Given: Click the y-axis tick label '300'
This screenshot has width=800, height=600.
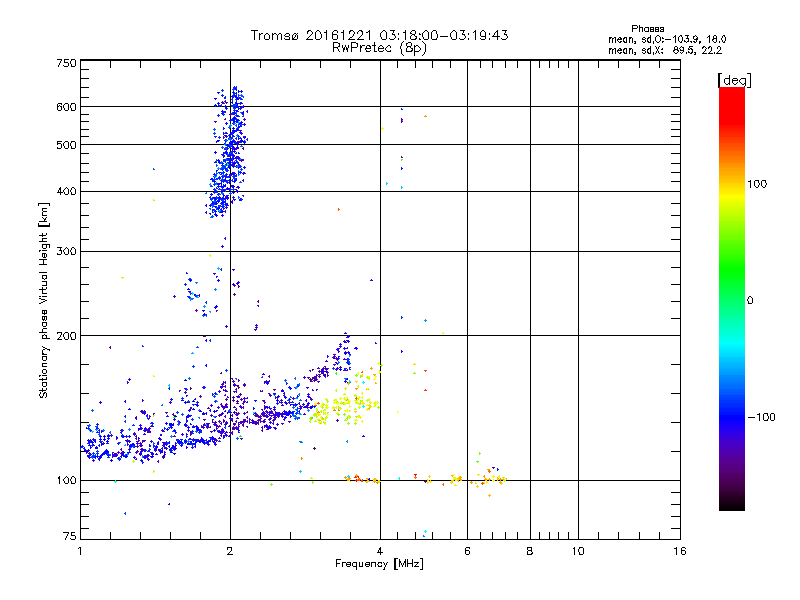Looking at the screenshot, I should point(67,252).
